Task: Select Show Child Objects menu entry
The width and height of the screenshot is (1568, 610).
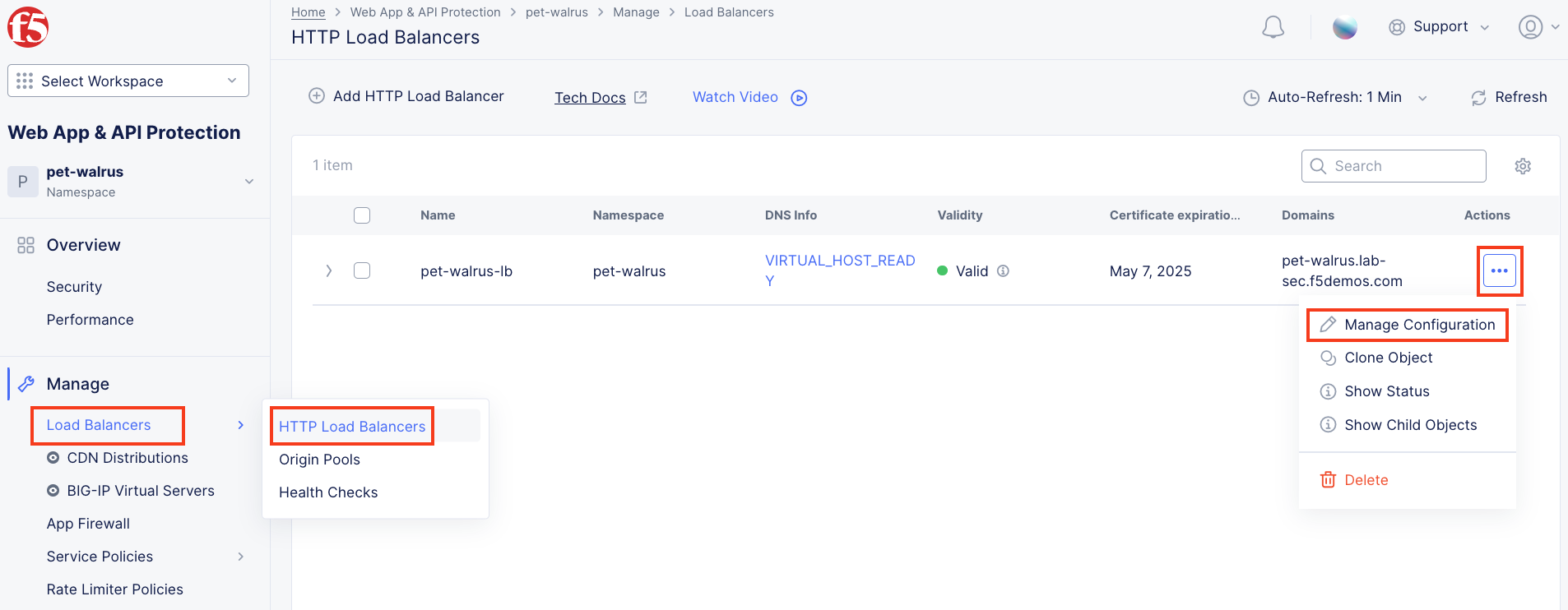Action: click(x=1410, y=425)
